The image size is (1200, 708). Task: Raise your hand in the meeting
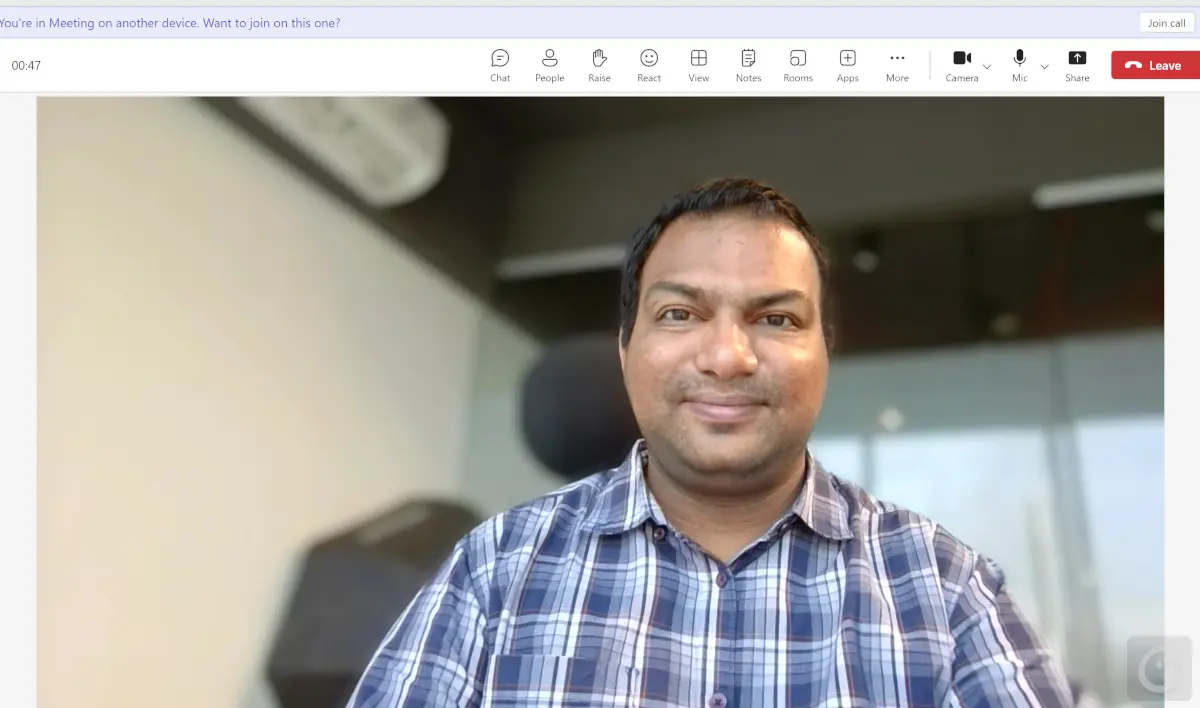(x=599, y=65)
